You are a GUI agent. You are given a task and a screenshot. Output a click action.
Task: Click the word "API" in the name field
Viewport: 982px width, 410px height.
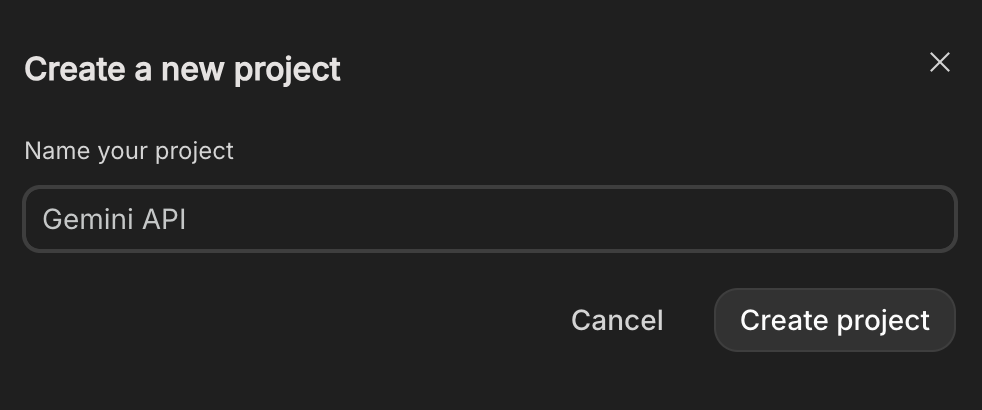164,219
